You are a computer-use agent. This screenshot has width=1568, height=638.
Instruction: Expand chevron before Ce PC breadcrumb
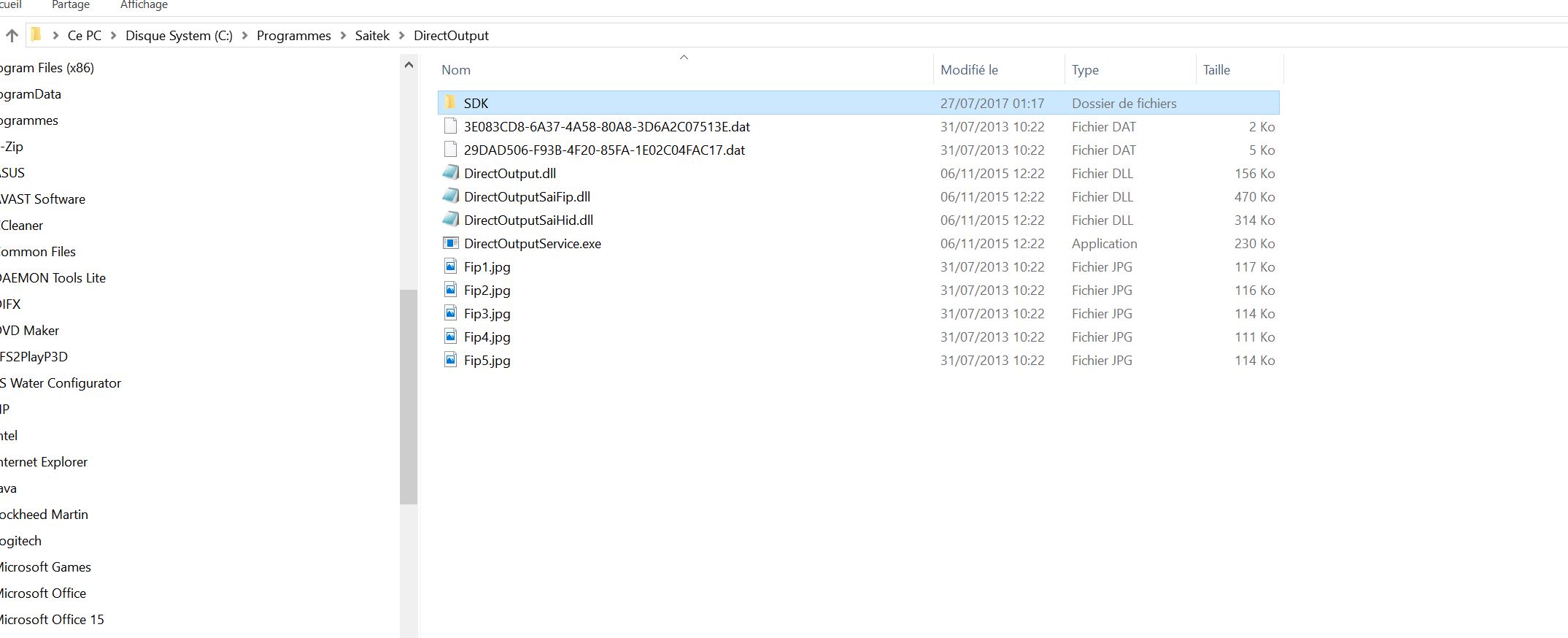55,35
